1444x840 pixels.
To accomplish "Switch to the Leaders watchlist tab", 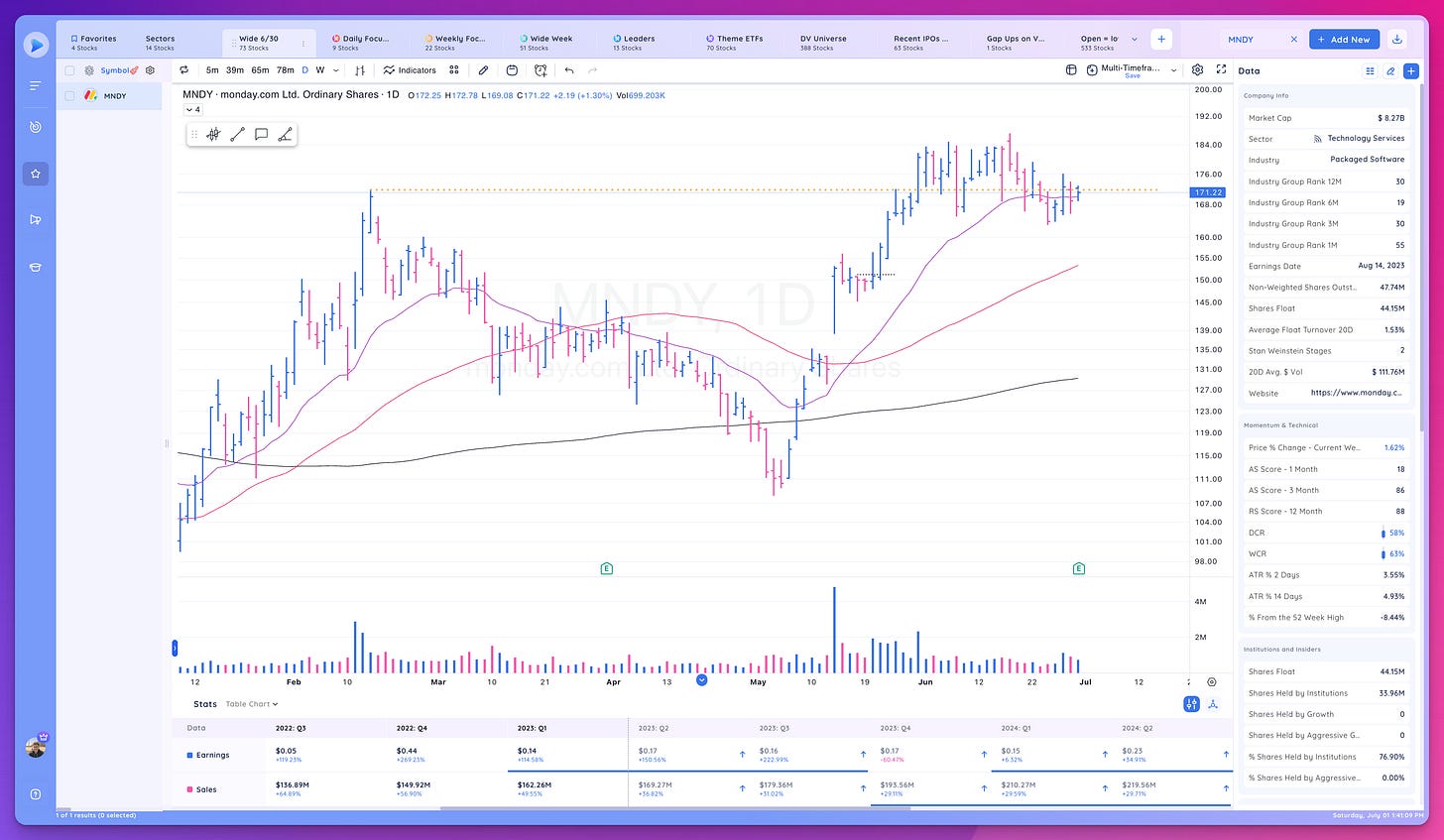I will [x=635, y=43].
